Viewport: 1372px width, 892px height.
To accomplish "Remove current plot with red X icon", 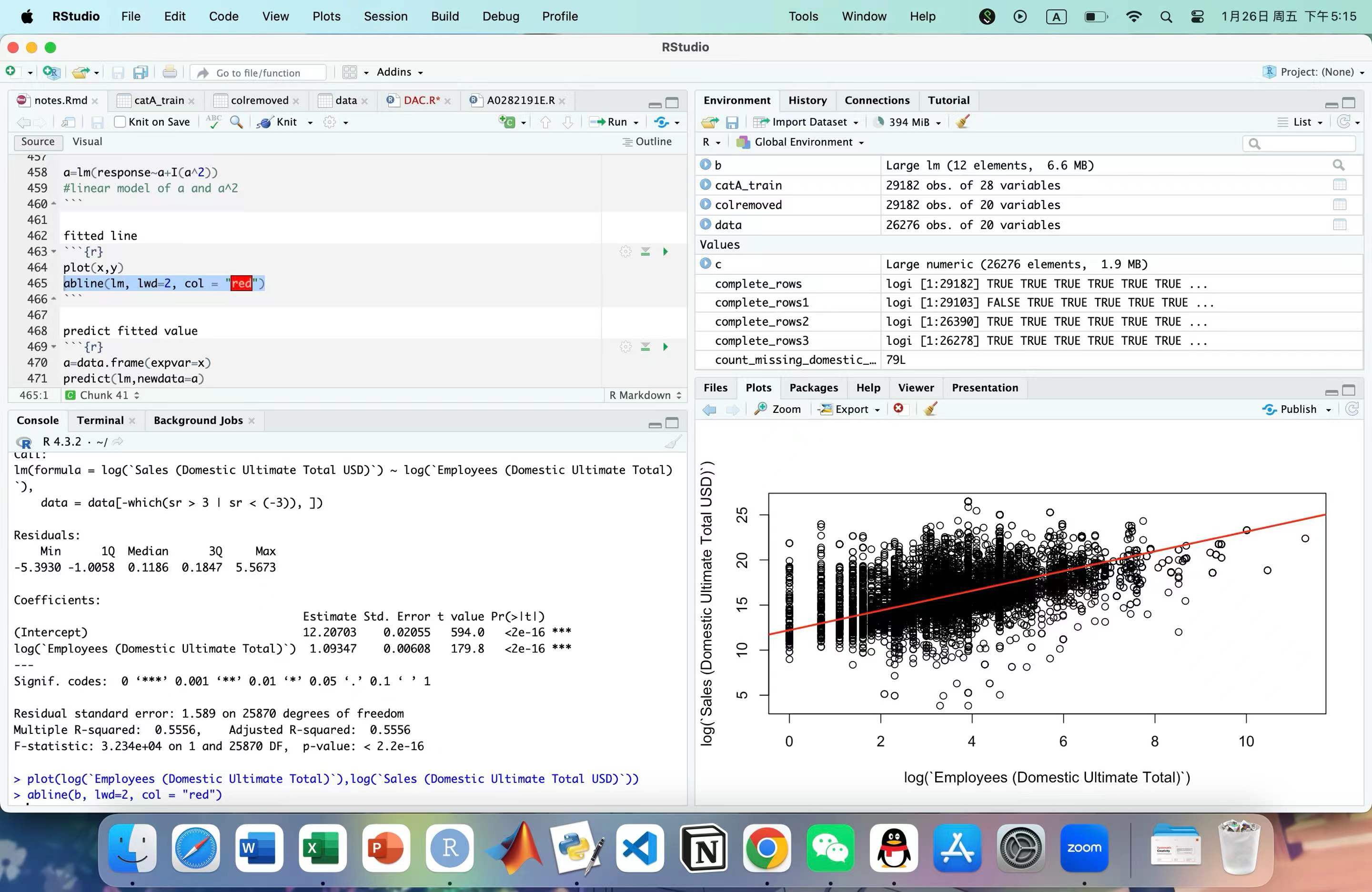I will pos(898,409).
